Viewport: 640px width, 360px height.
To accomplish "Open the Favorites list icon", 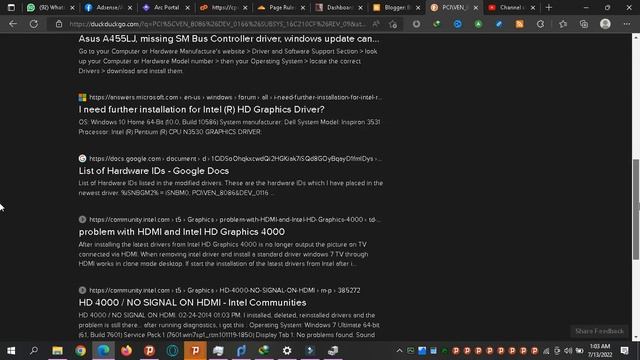I will tap(563, 24).
